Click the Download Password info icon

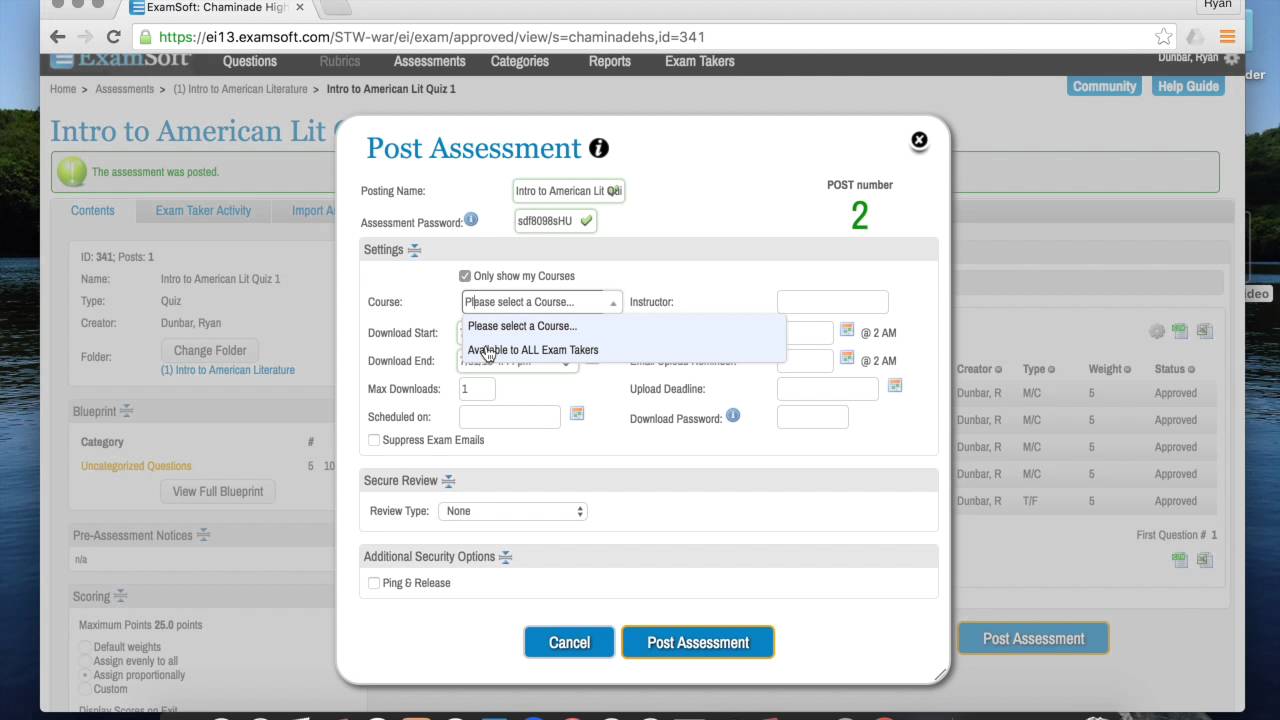733,415
